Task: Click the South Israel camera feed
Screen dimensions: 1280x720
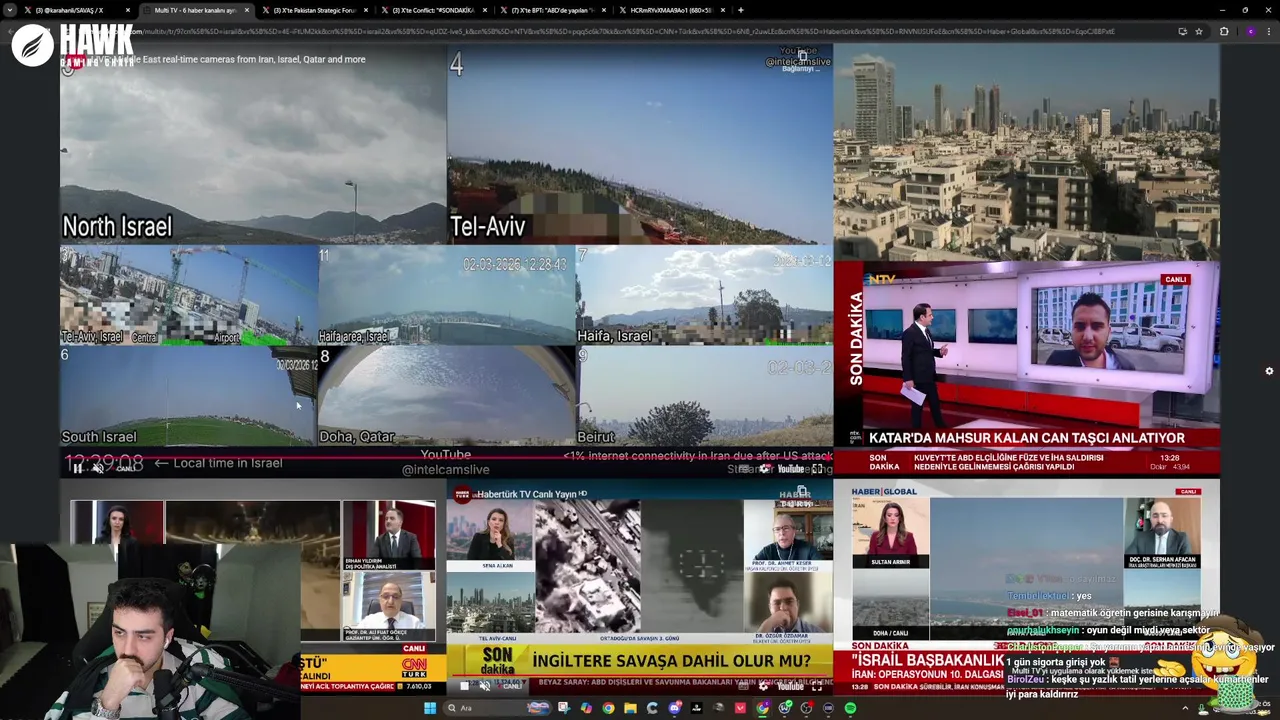Action: 188,396
